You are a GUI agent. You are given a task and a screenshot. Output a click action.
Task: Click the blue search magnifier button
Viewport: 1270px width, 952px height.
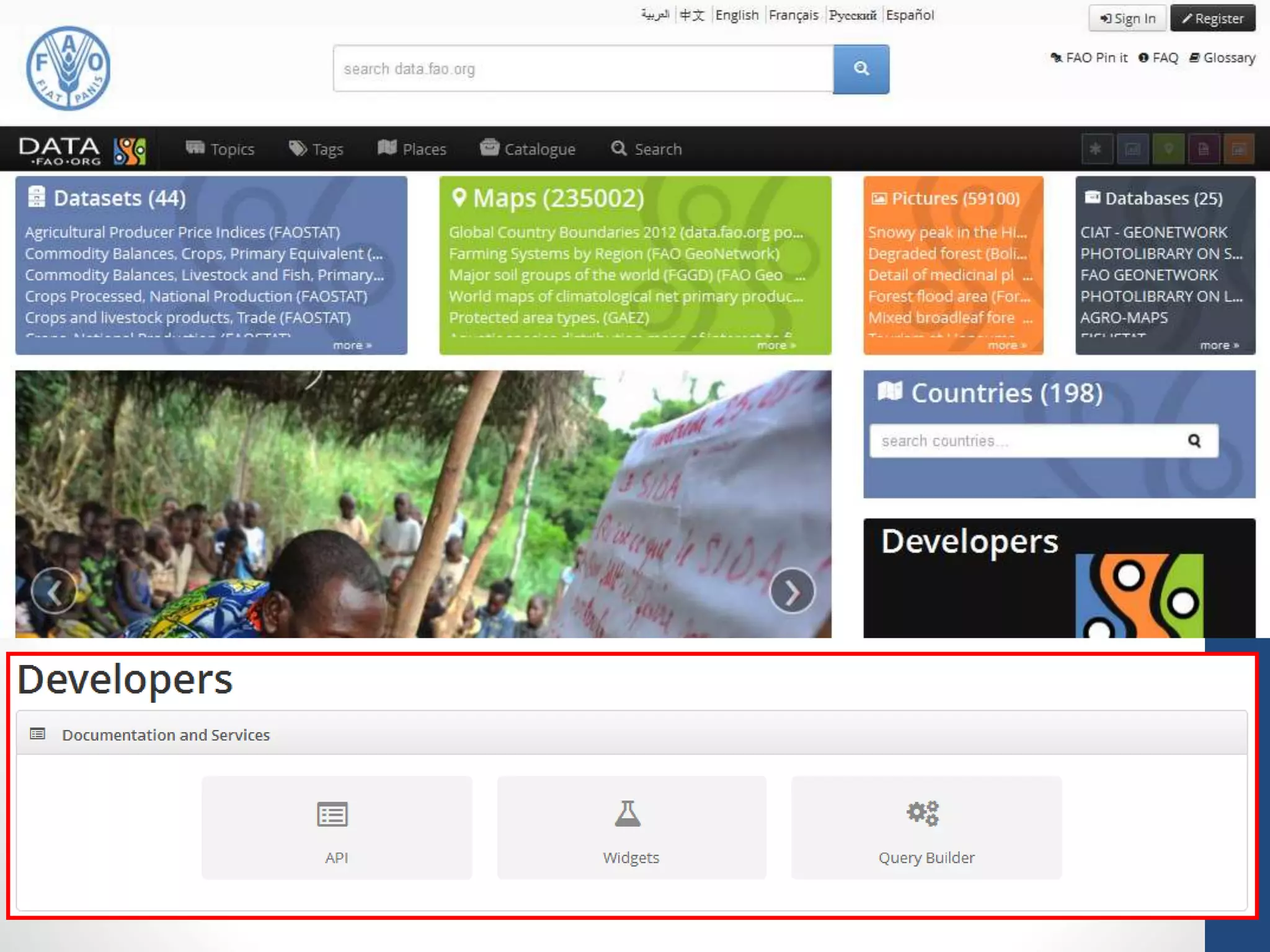pos(861,69)
